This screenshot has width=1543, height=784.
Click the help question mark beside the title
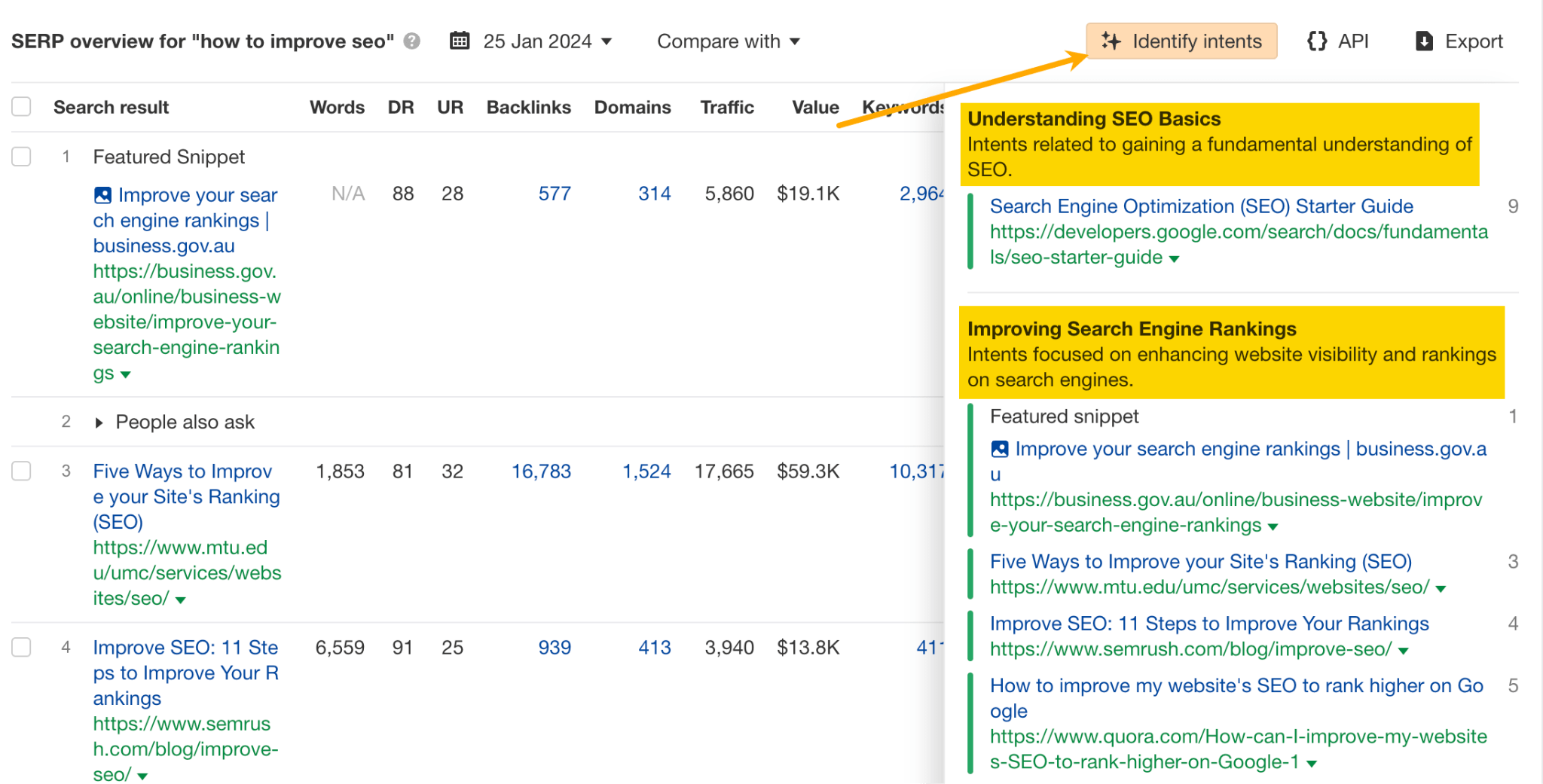tap(411, 41)
